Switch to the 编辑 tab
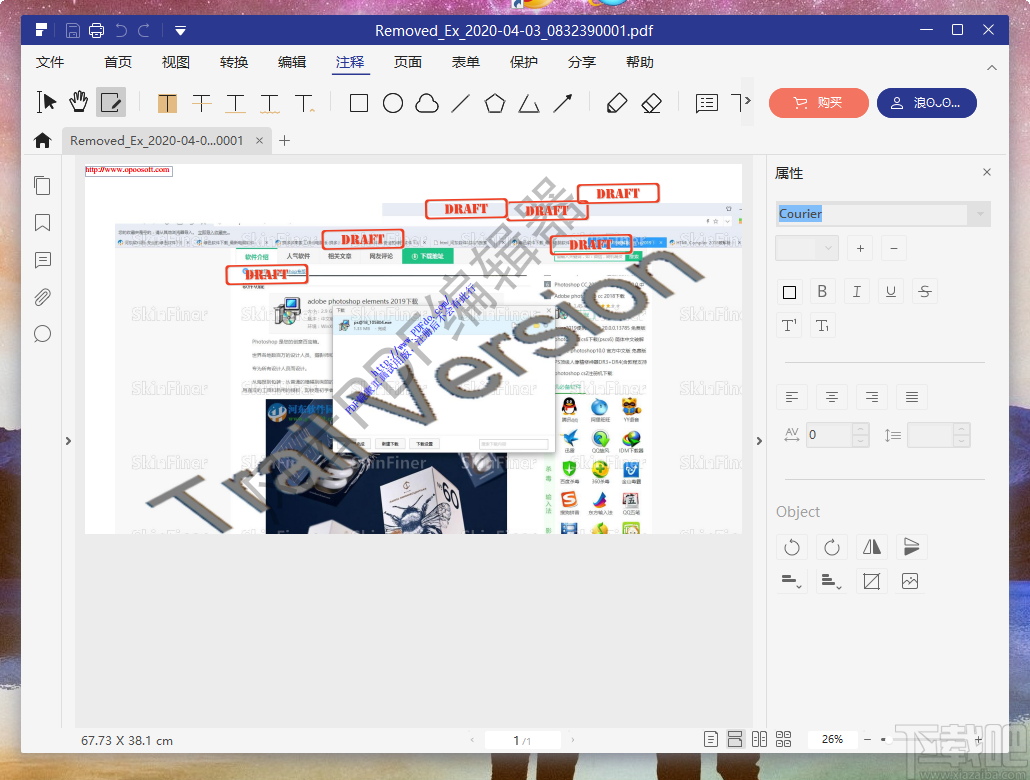 [x=292, y=62]
